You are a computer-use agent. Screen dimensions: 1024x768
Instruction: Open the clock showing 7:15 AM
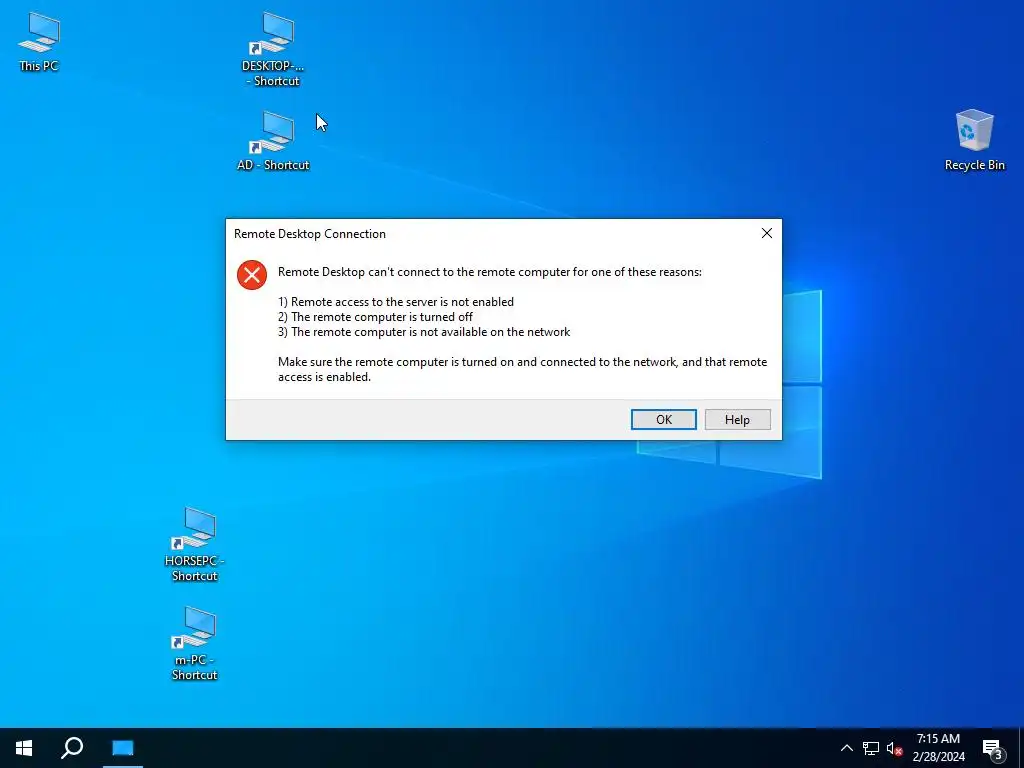(938, 748)
